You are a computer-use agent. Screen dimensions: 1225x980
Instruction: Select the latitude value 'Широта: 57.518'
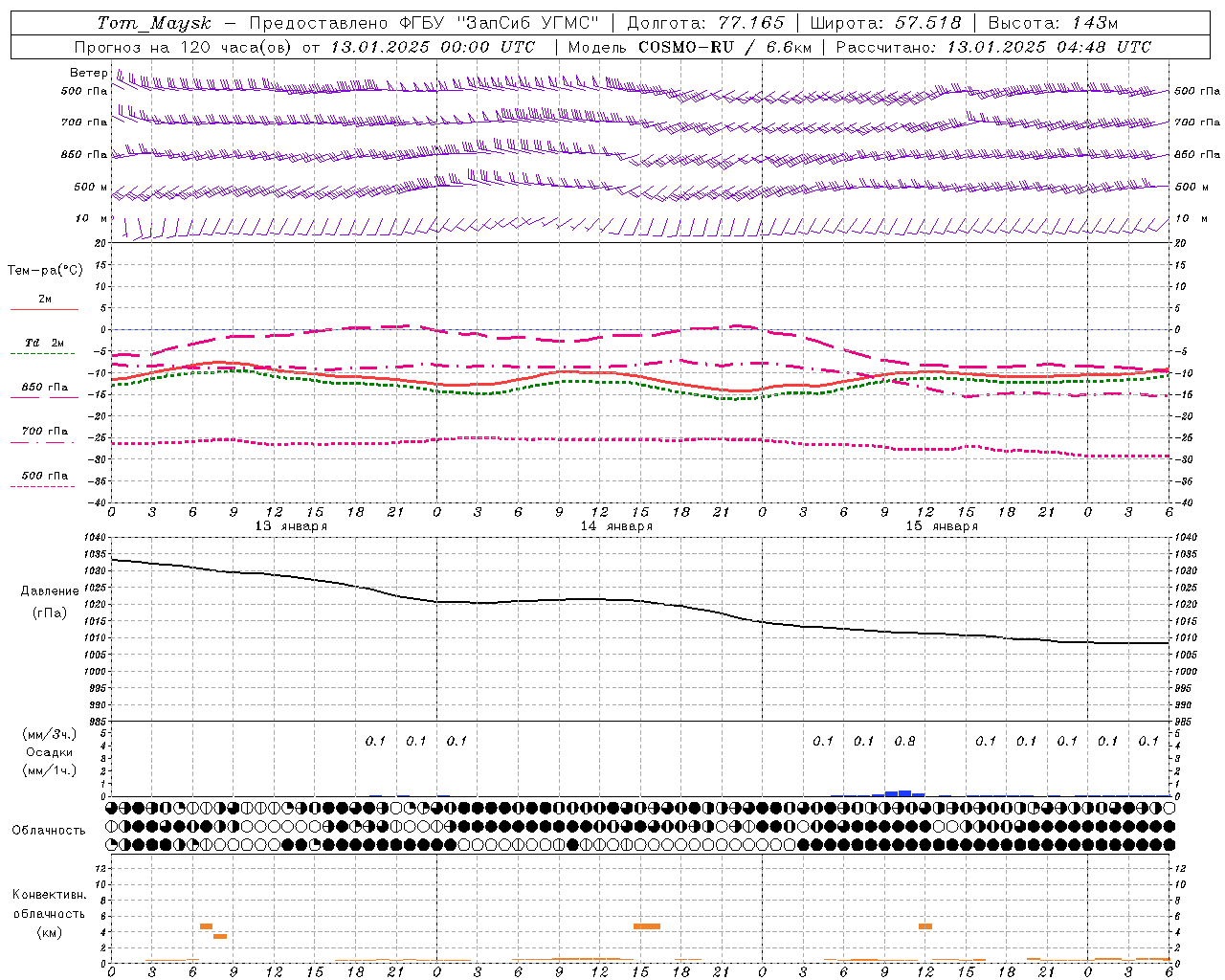tap(885, 23)
